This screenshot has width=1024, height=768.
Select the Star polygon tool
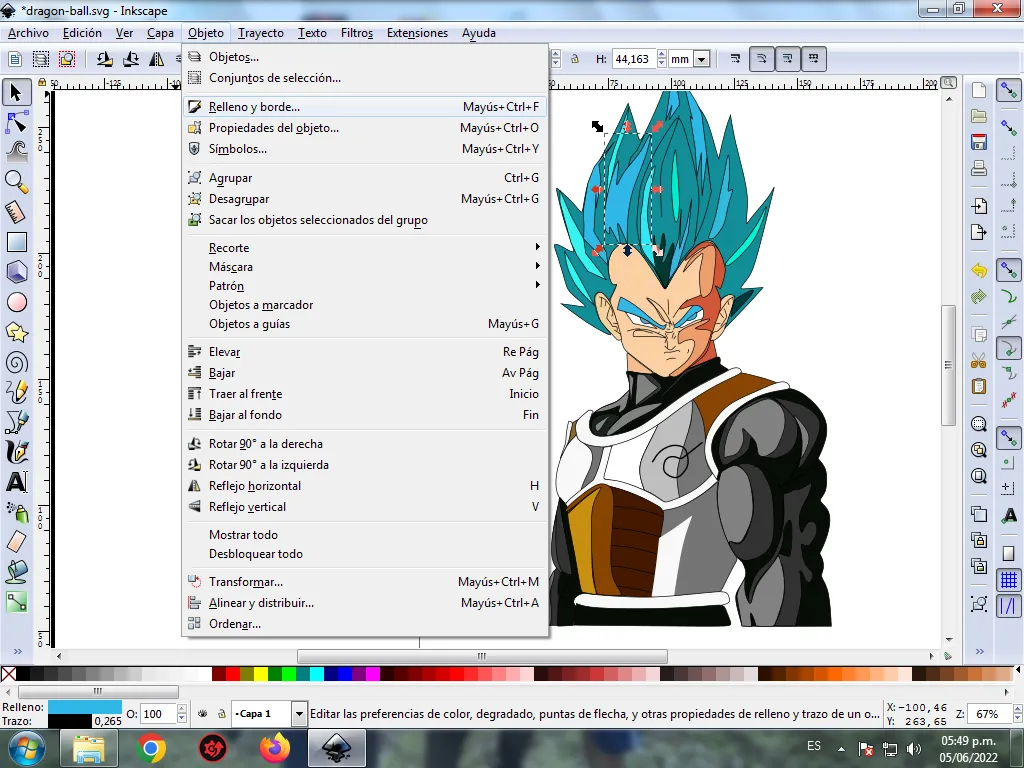16,332
